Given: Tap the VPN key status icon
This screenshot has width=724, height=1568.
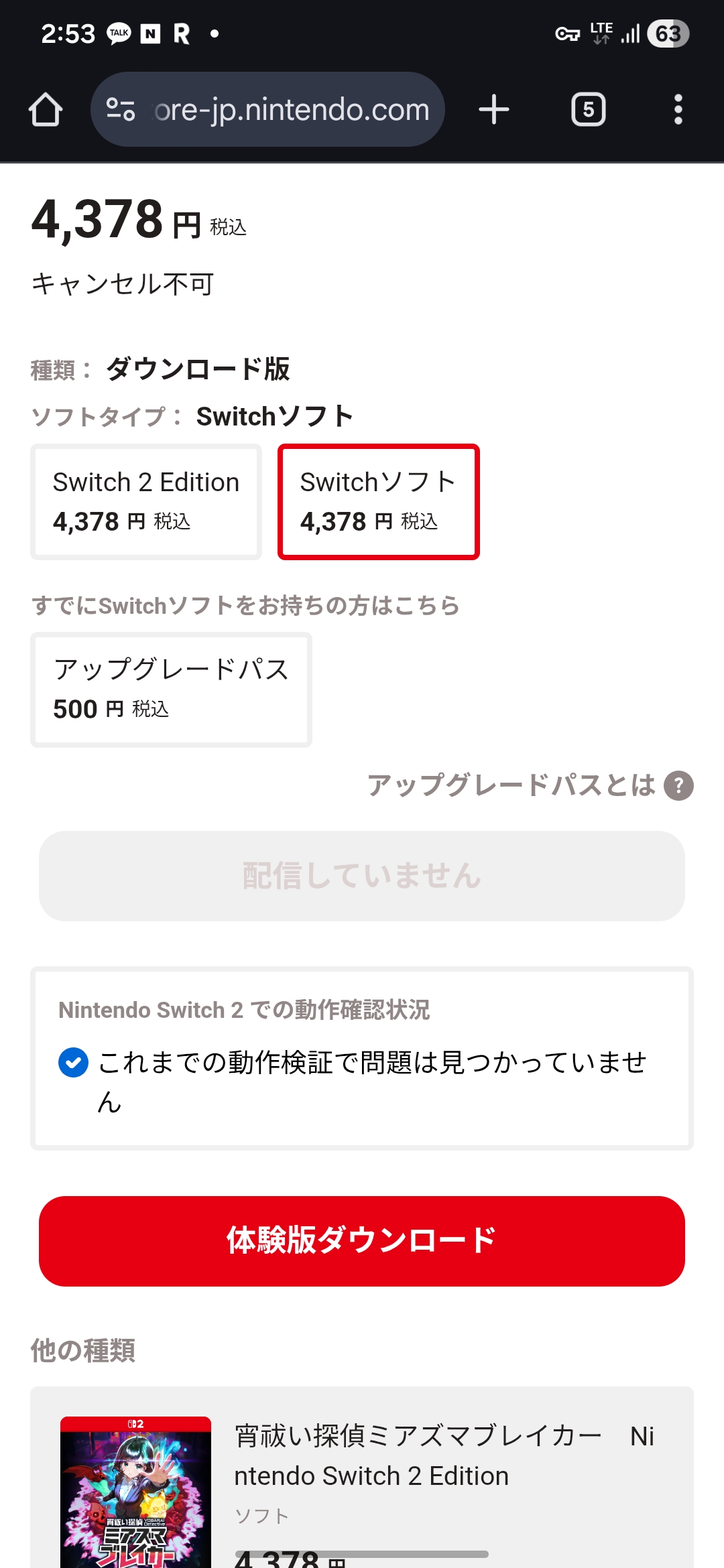Looking at the screenshot, I should coord(567,34).
